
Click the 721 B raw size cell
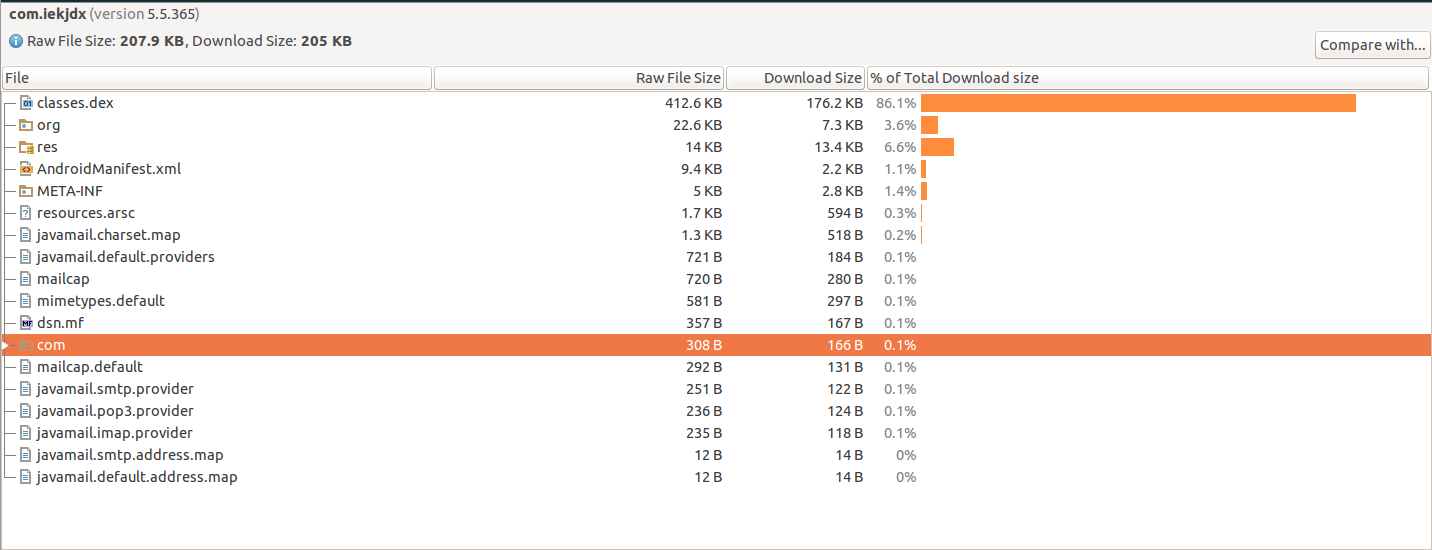pyautogui.click(x=703, y=257)
